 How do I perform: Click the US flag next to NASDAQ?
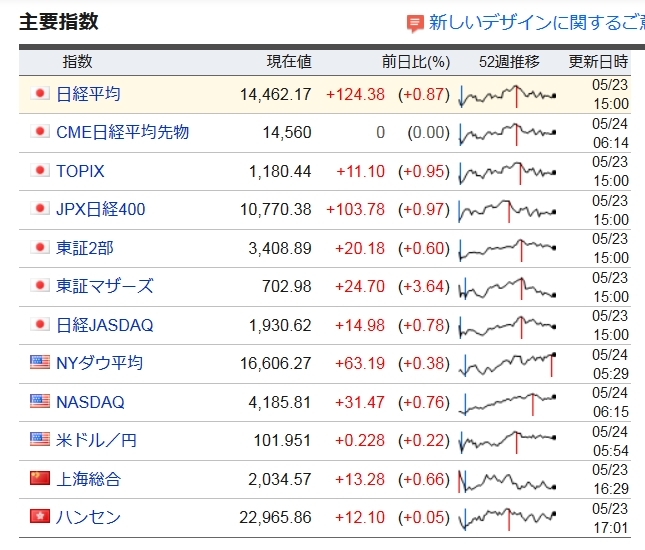point(40,402)
